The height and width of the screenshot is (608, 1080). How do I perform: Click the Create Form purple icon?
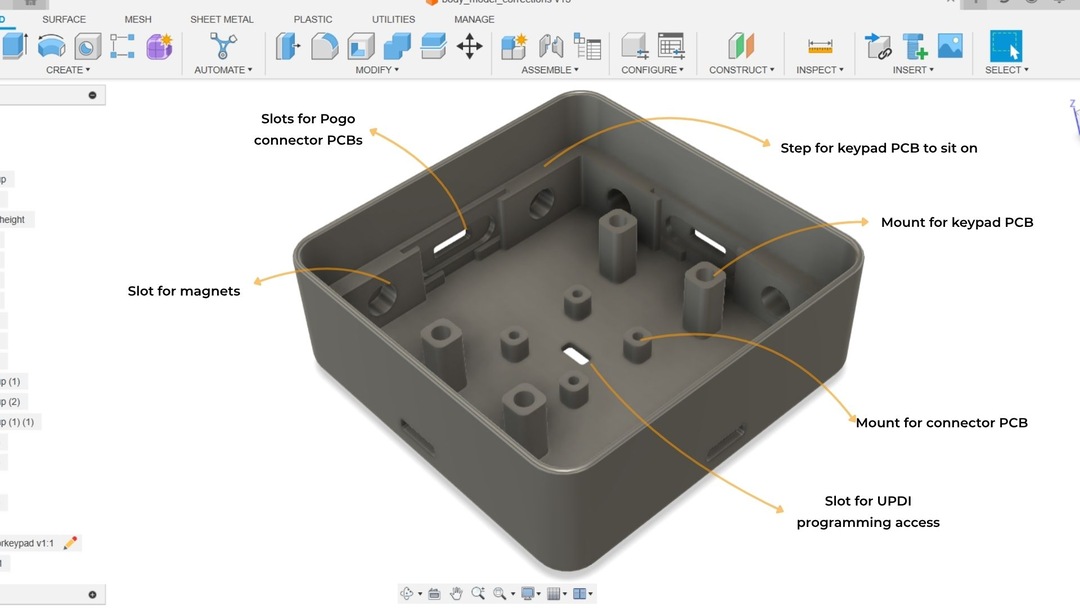pos(159,47)
